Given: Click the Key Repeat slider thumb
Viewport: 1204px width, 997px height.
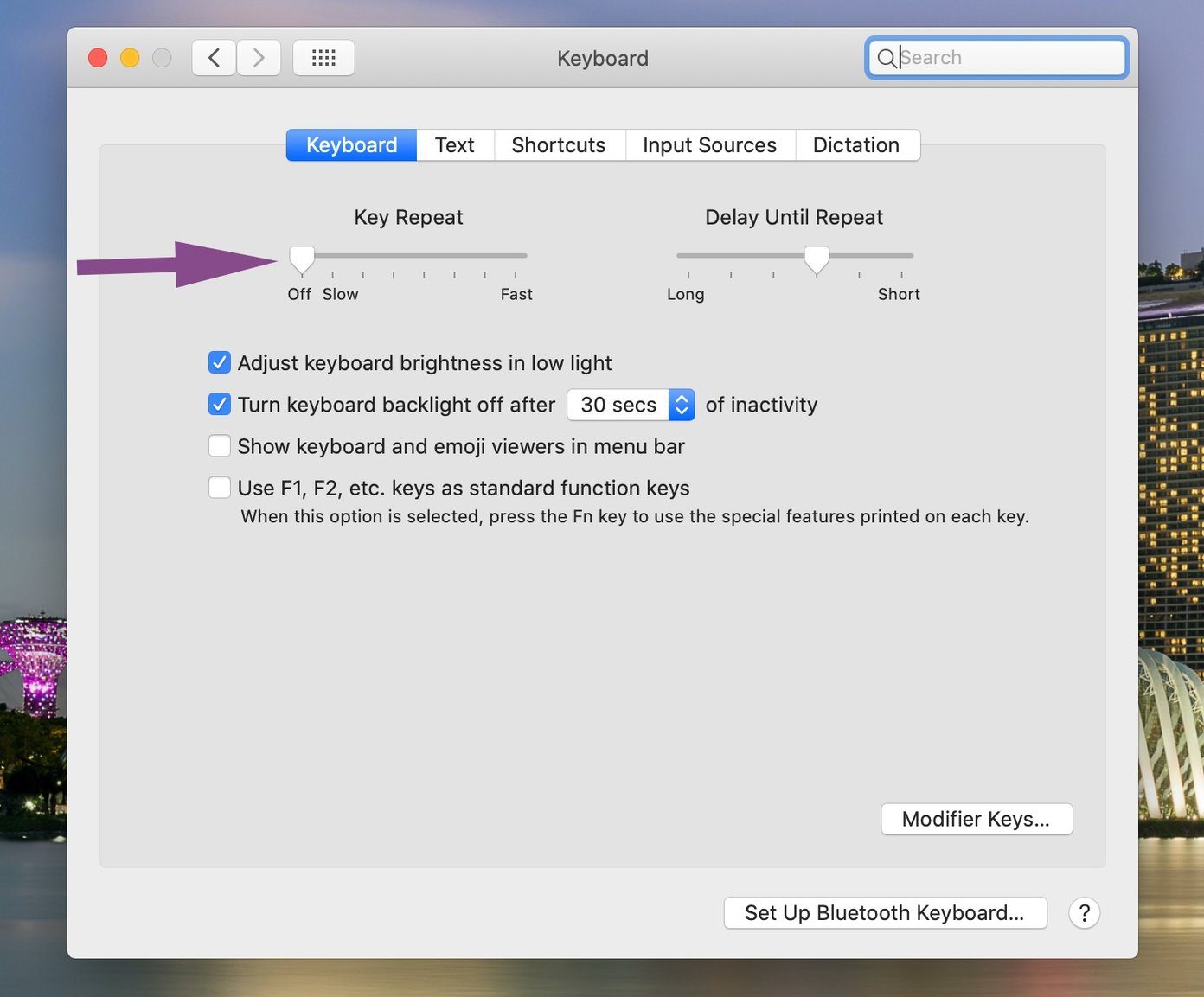Looking at the screenshot, I should tap(302, 259).
